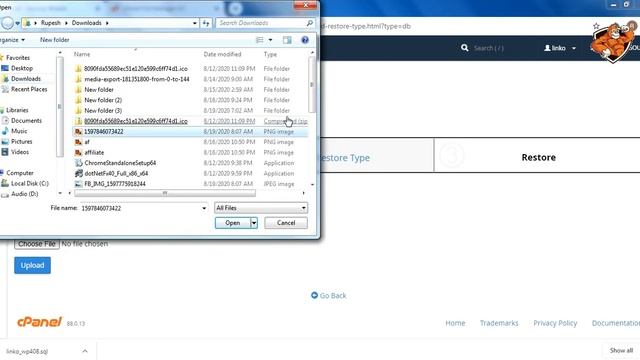Click the vertical scrollbar in file list
This screenshot has width=640, height=360.
click(x=312, y=84)
